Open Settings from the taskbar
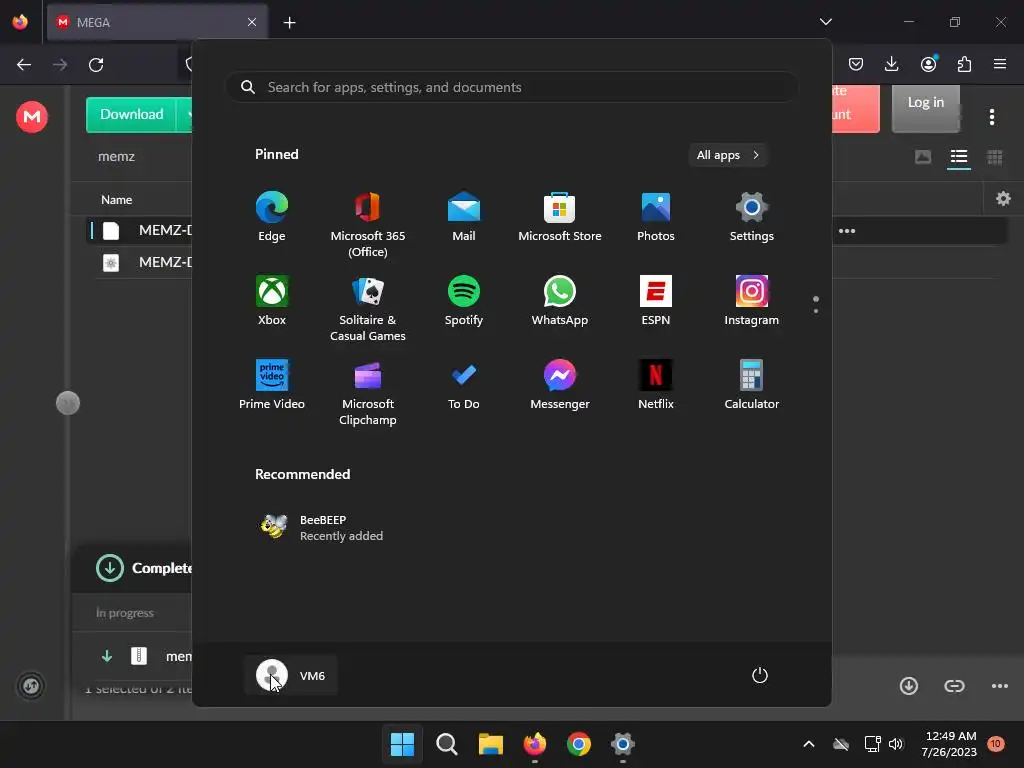The image size is (1024, 768). [x=622, y=744]
